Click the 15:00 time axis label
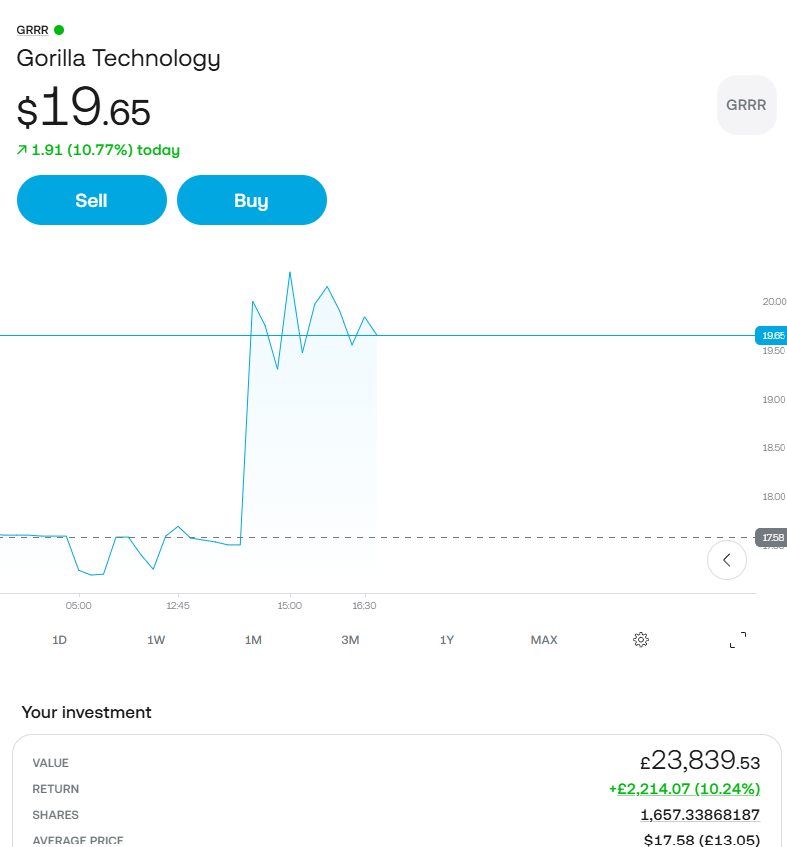Image resolution: width=787 pixels, height=847 pixels. pos(290,606)
